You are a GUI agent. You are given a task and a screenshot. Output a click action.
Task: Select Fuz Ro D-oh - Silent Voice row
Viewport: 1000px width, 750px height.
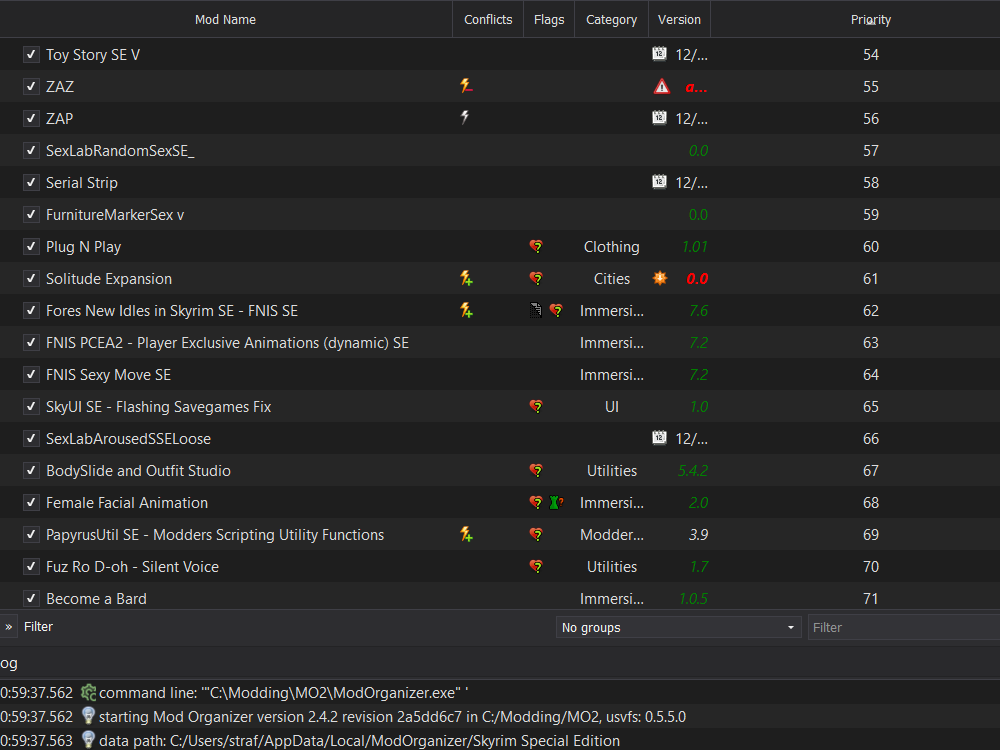tap(500, 566)
